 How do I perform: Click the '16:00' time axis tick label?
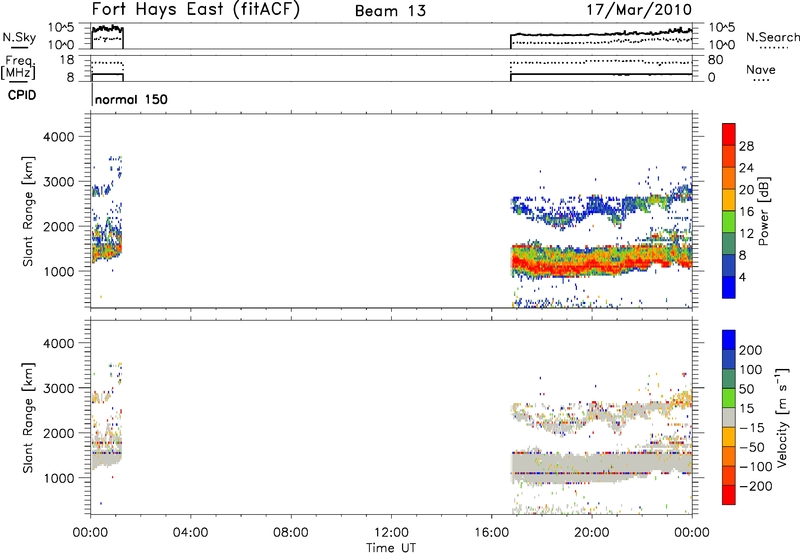(x=491, y=533)
